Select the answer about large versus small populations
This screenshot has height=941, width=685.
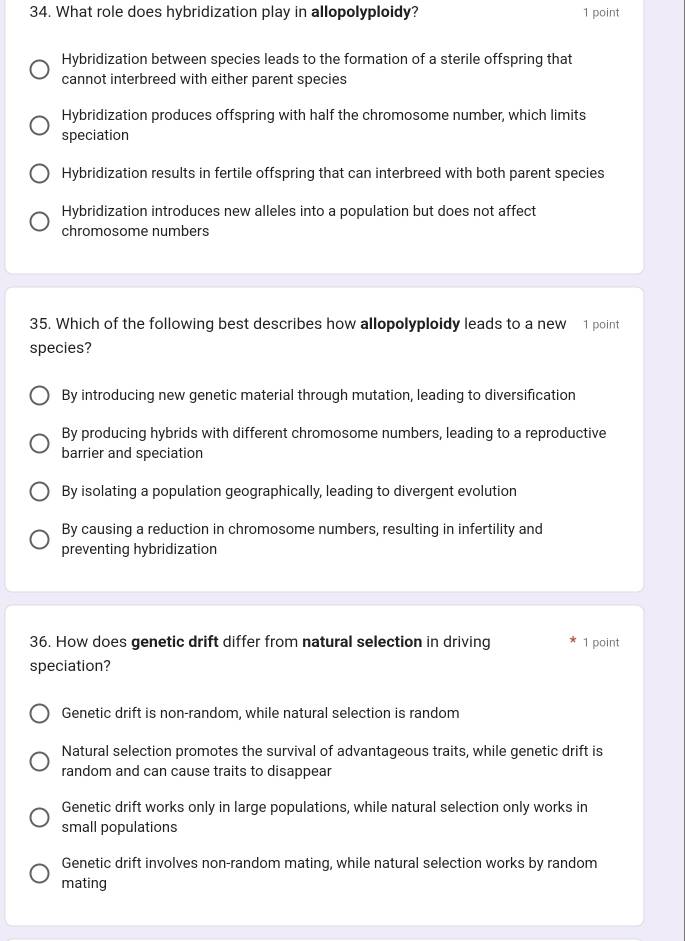(x=39, y=817)
